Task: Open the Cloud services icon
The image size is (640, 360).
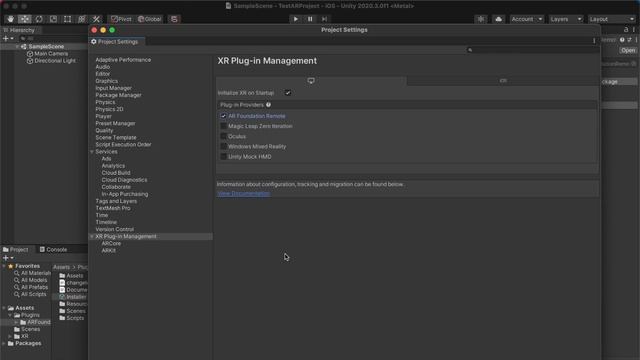Action: (x=498, y=19)
